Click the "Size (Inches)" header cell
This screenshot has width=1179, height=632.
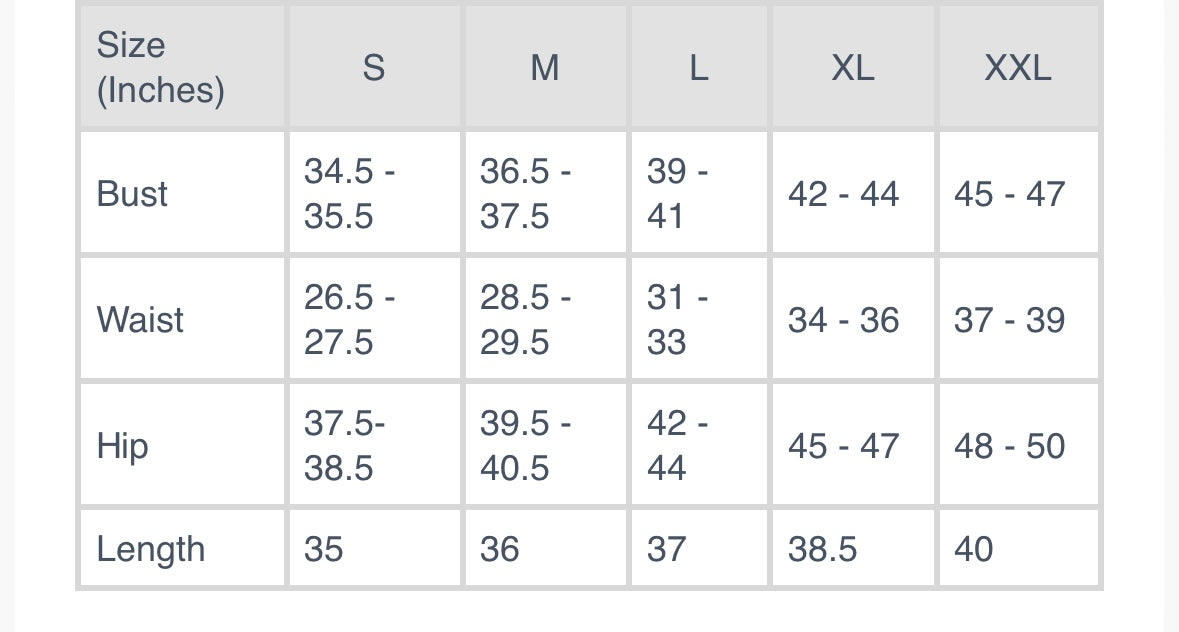(x=160, y=68)
